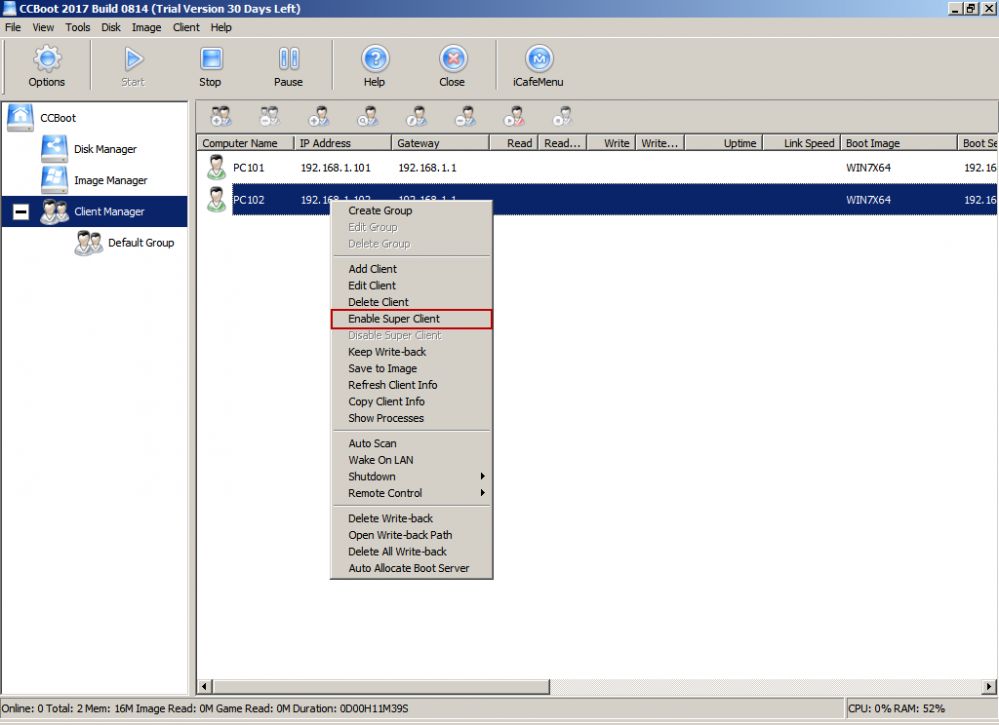Click the Default Group users icon

pos(89,243)
